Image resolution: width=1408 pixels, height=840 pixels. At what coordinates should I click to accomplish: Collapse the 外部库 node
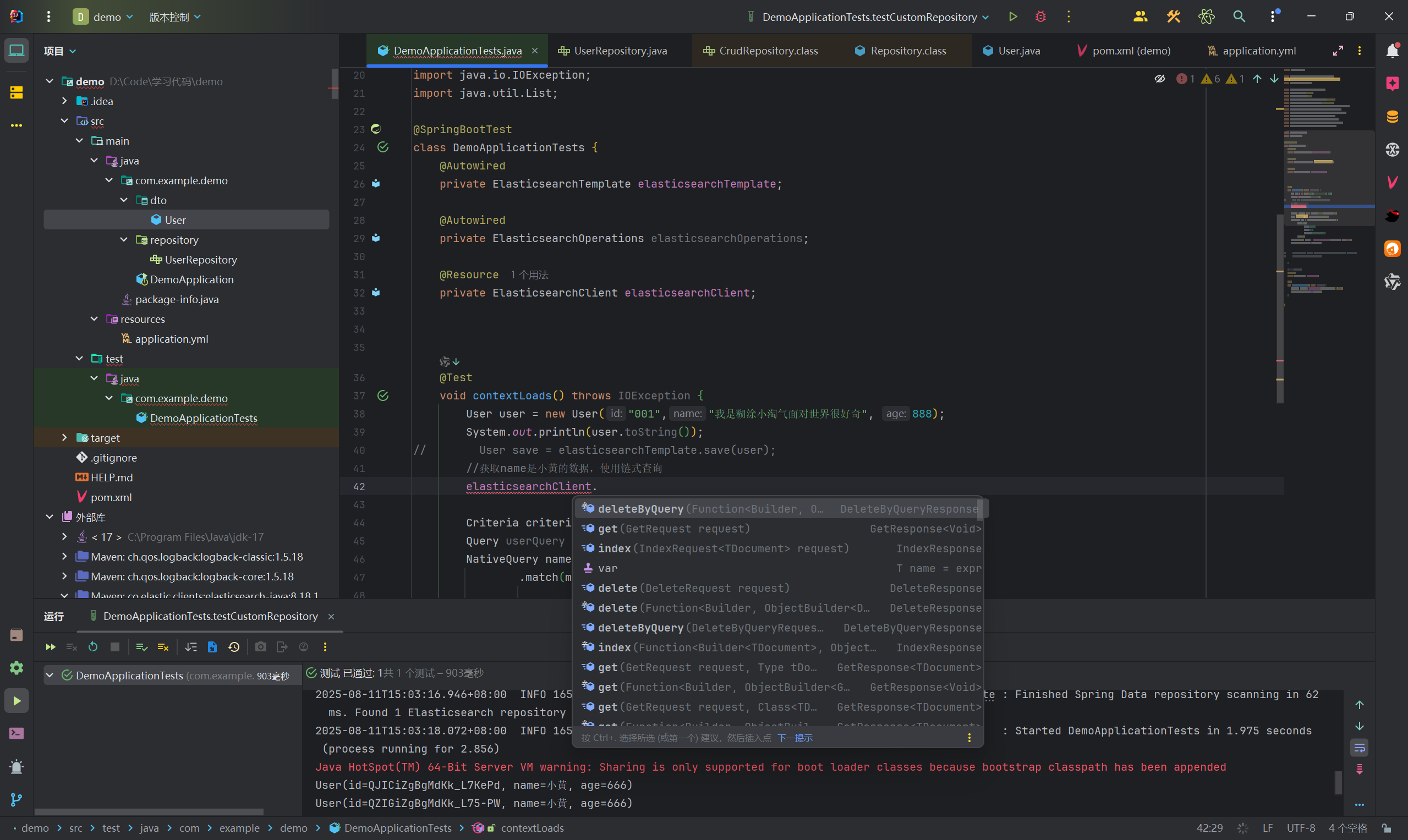pyautogui.click(x=50, y=517)
